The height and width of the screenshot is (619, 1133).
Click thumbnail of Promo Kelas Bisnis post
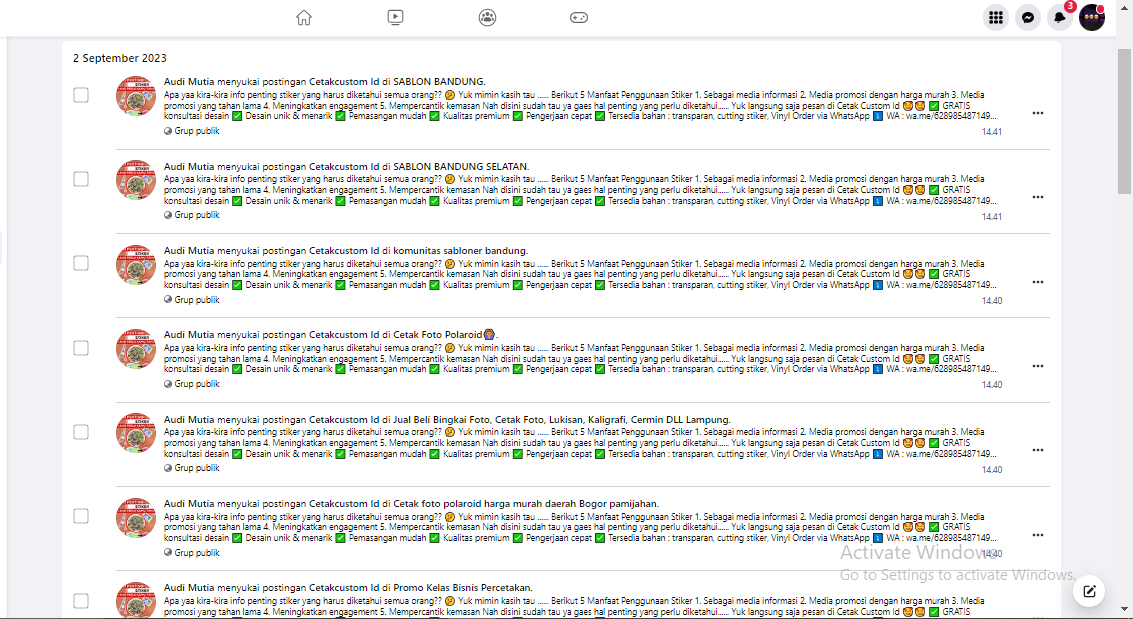point(136,599)
